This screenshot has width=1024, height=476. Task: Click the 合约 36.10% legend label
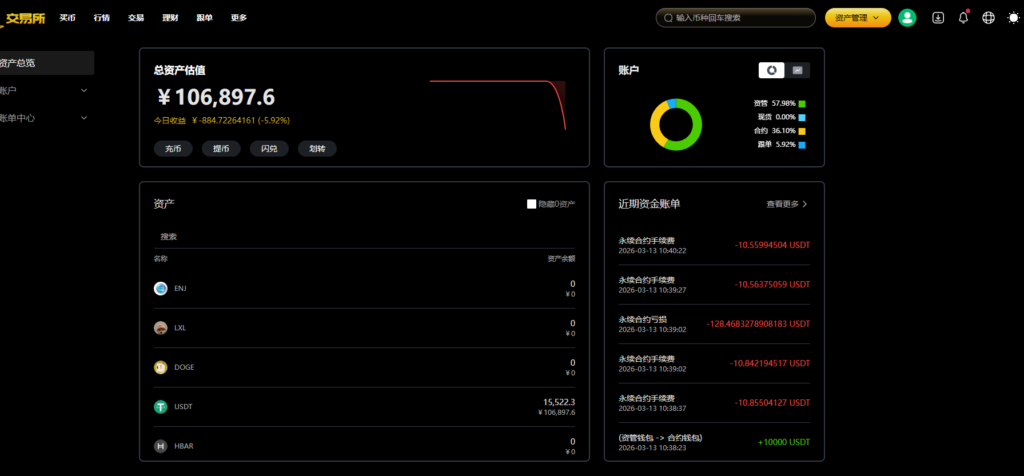coord(775,131)
